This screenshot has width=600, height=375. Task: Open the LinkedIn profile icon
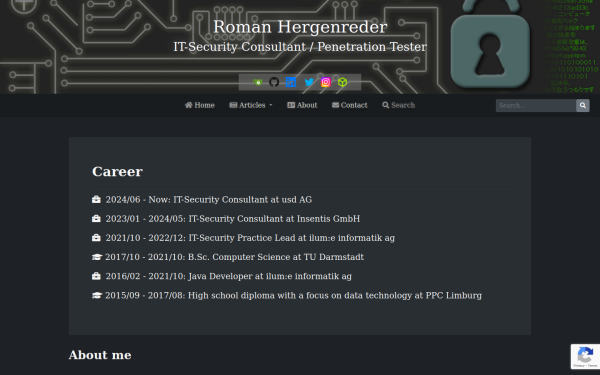point(291,82)
